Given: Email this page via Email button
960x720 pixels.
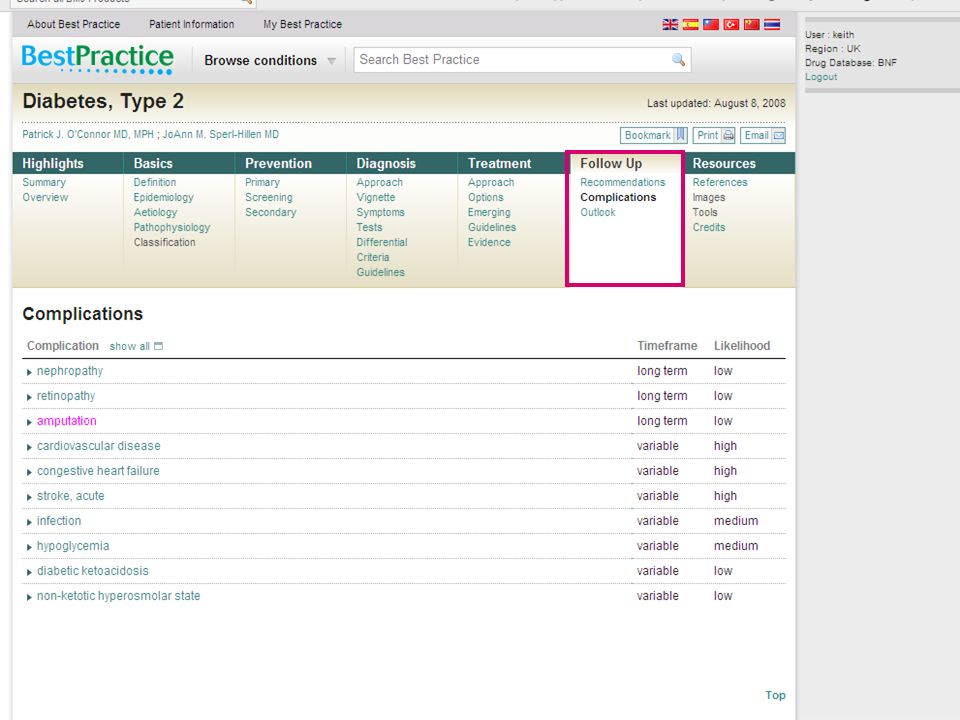Looking at the screenshot, I should point(763,135).
